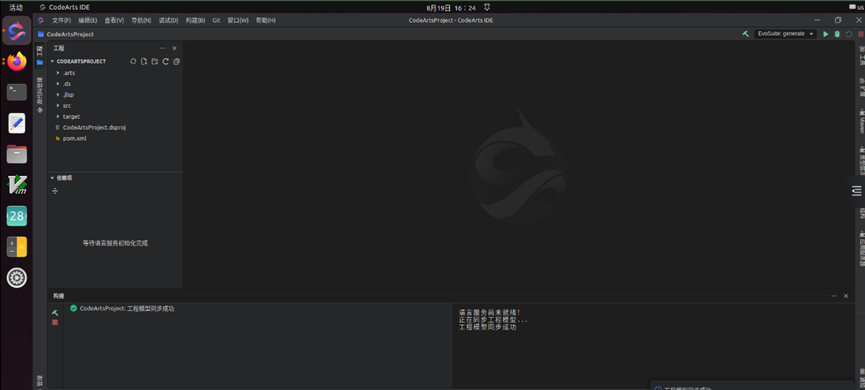The height and width of the screenshot is (390, 865).
Task: Open the 帮助(H) menu
Action: (265, 20)
